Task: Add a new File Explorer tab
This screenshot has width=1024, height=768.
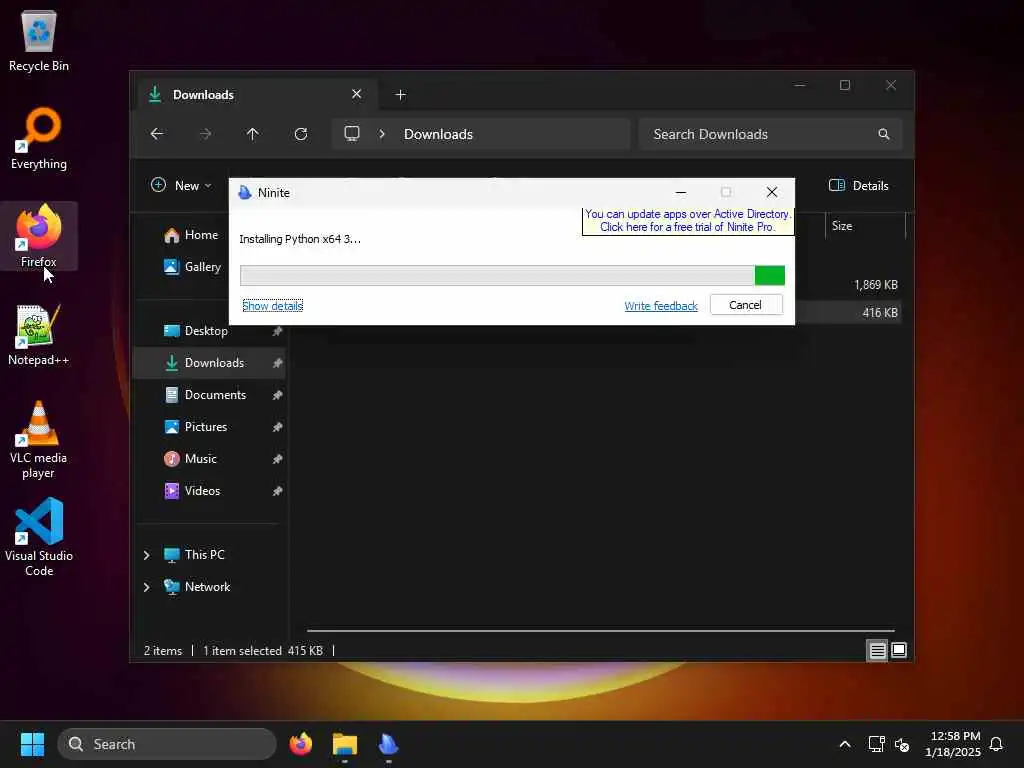Action: [x=400, y=95]
